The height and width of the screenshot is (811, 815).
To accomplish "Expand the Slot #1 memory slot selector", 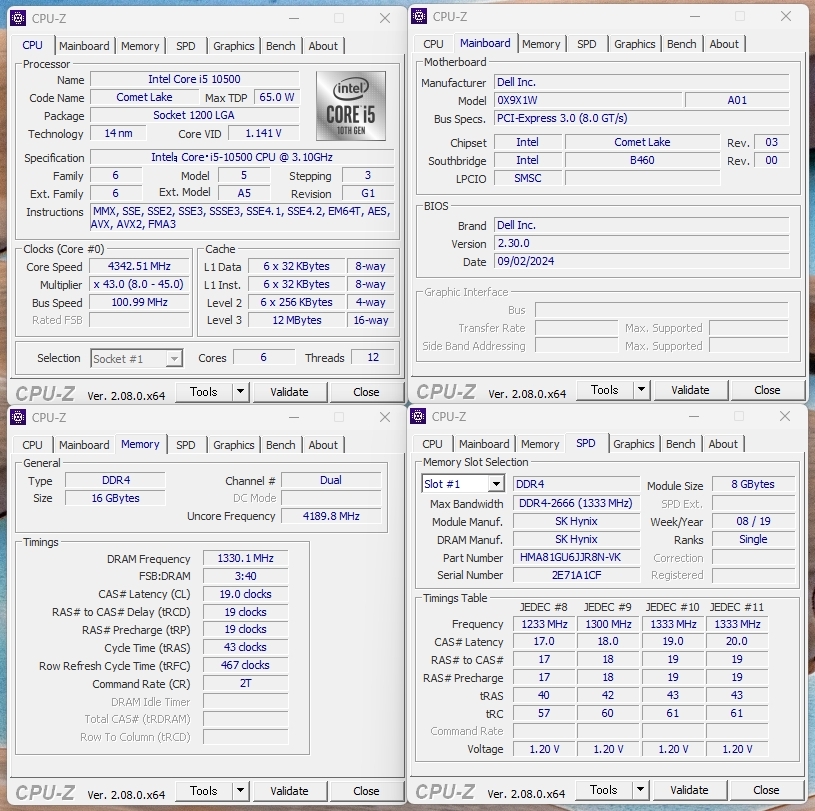I will coord(496,484).
